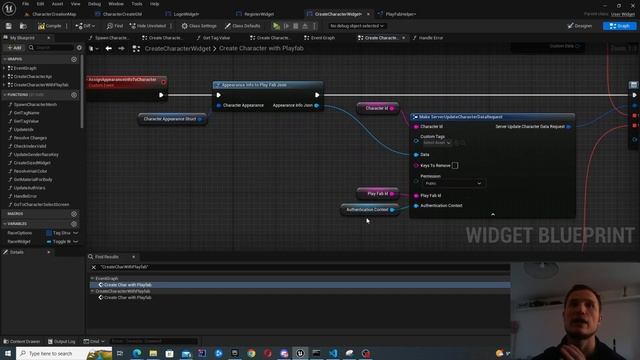Click Character Id variable node
Viewport: 640px width, 360px height.
pyautogui.click(x=378, y=109)
